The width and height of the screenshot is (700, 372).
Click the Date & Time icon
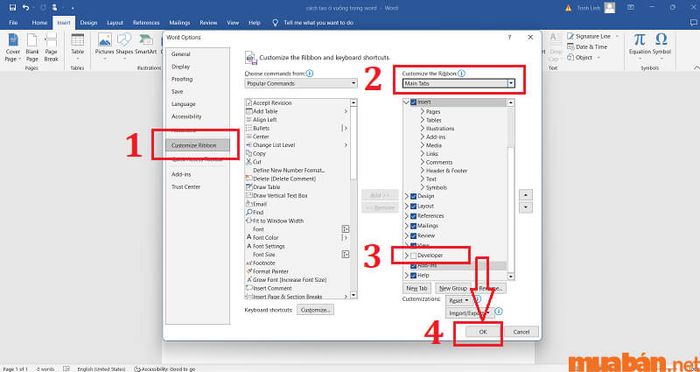click(570, 46)
